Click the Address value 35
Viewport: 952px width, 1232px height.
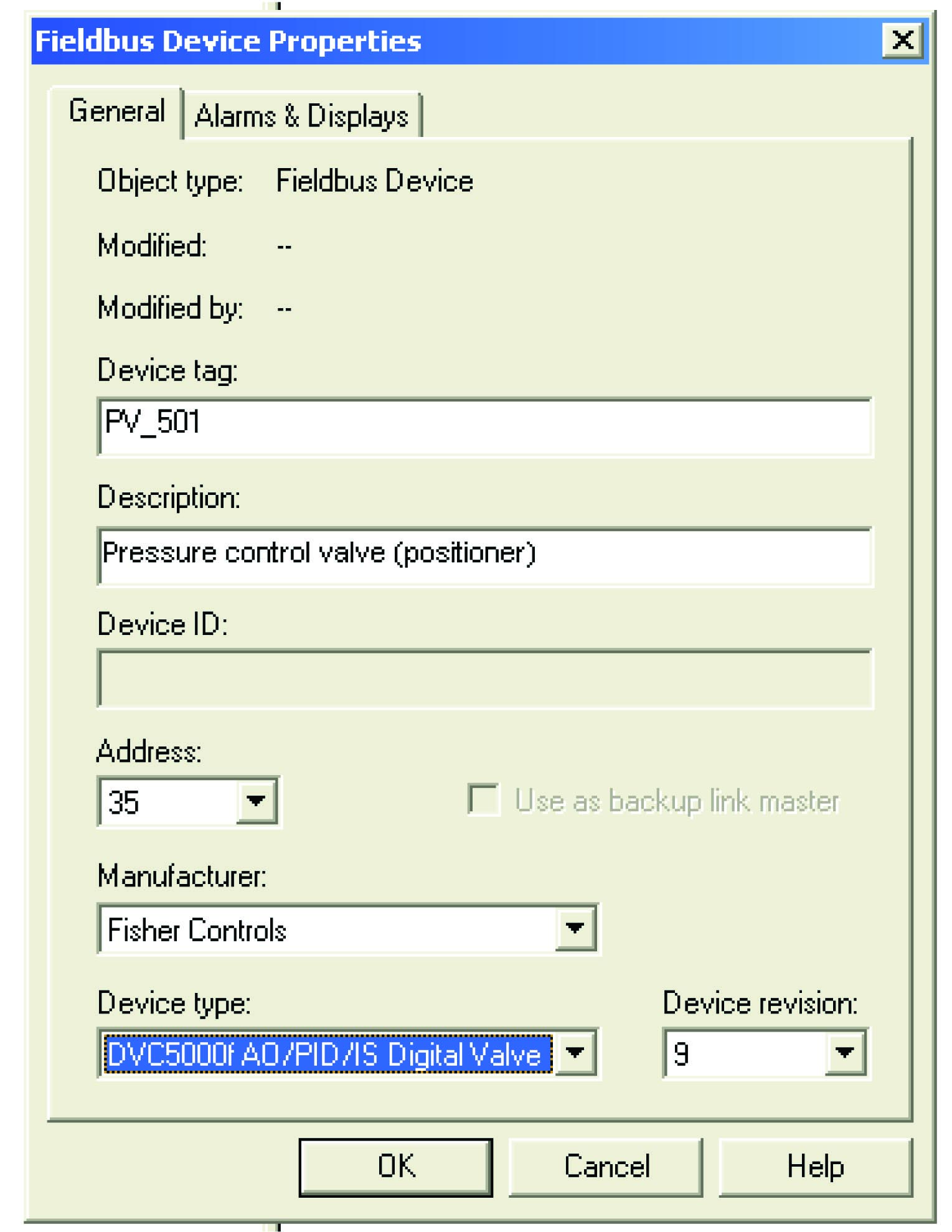168,802
